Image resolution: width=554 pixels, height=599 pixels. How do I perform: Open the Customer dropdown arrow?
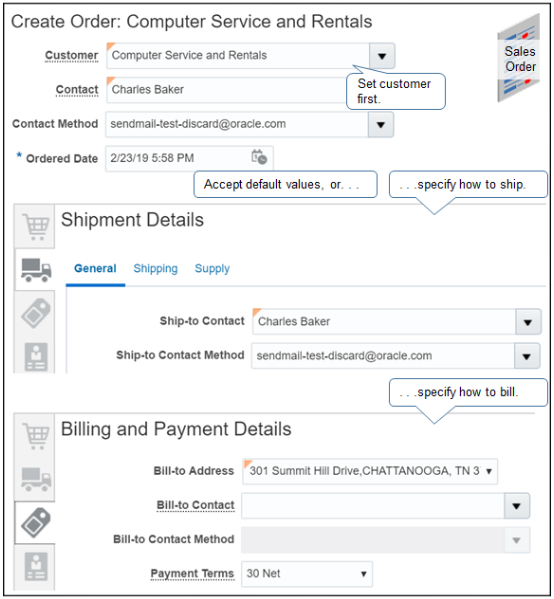pyautogui.click(x=382, y=56)
